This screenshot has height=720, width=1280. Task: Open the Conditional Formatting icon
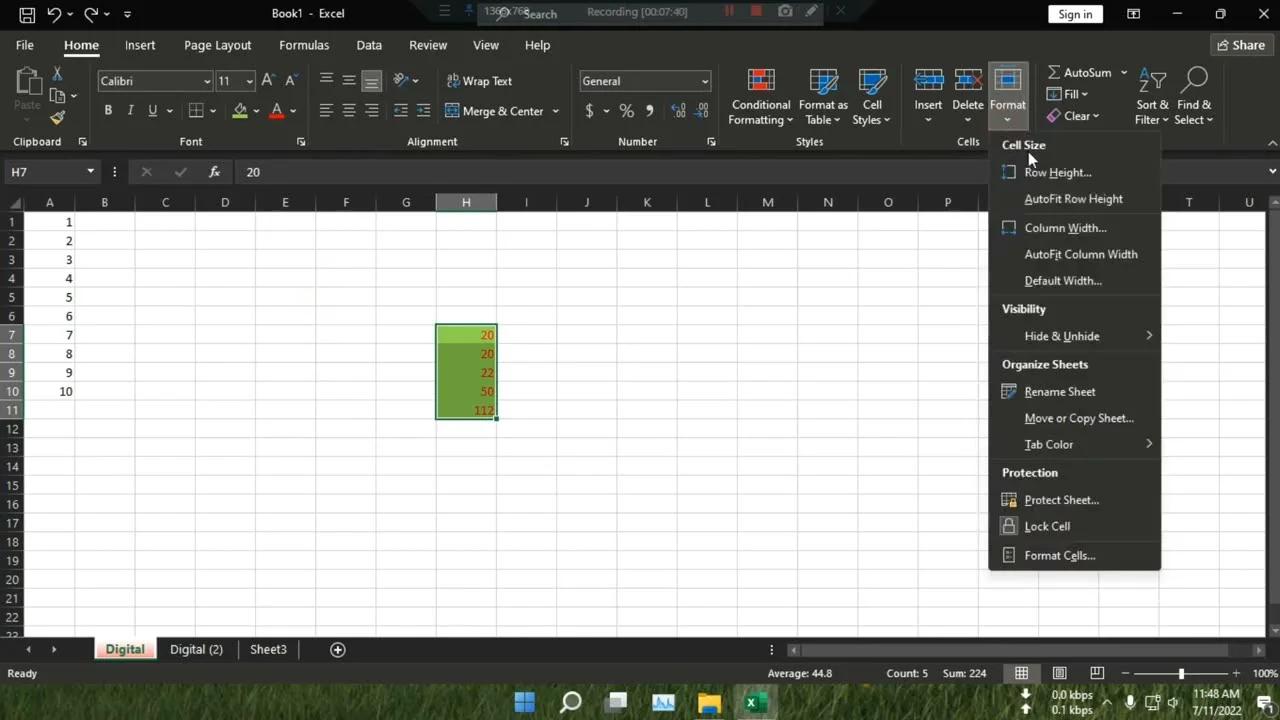pos(761,82)
